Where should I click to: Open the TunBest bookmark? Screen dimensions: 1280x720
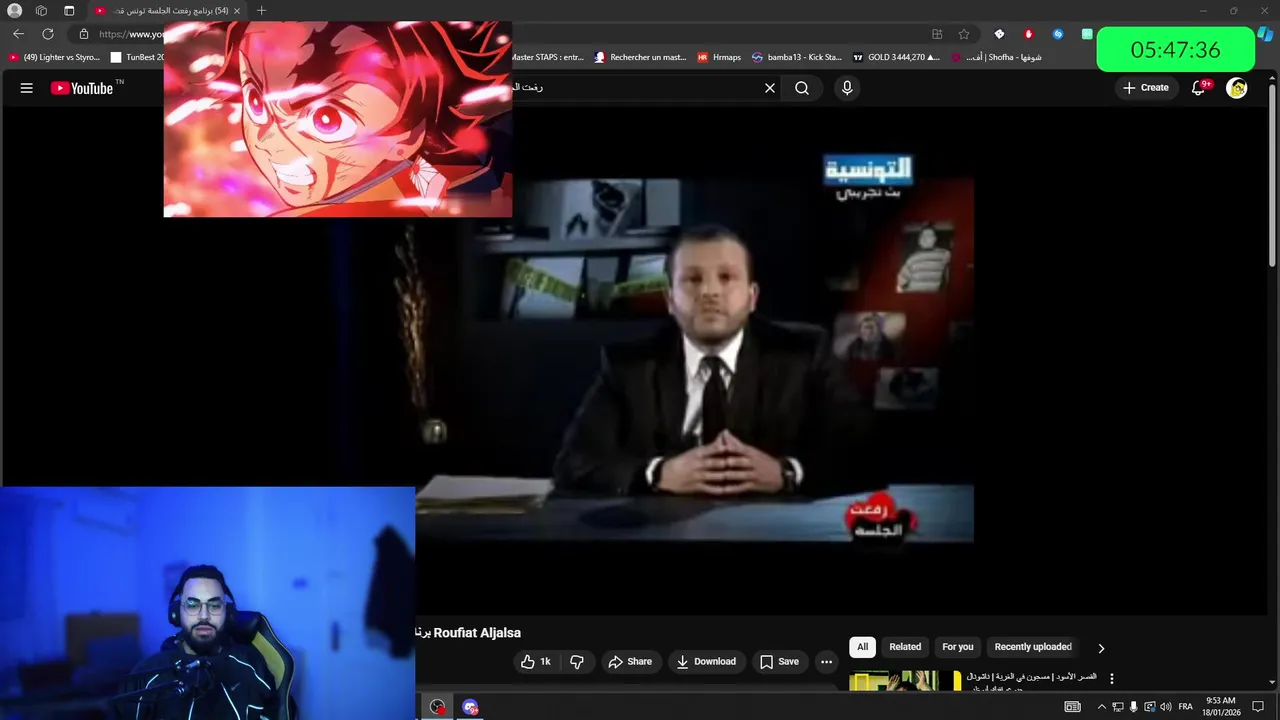(138, 57)
